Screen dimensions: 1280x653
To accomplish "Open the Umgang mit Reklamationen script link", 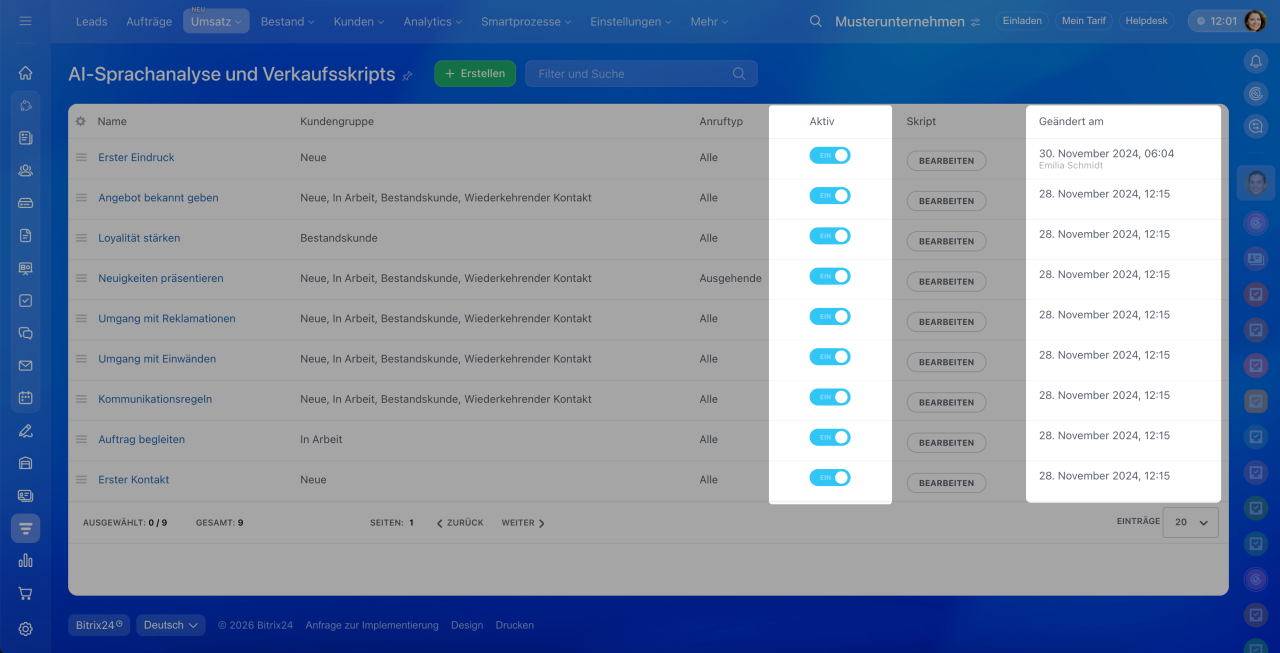I will click(167, 318).
